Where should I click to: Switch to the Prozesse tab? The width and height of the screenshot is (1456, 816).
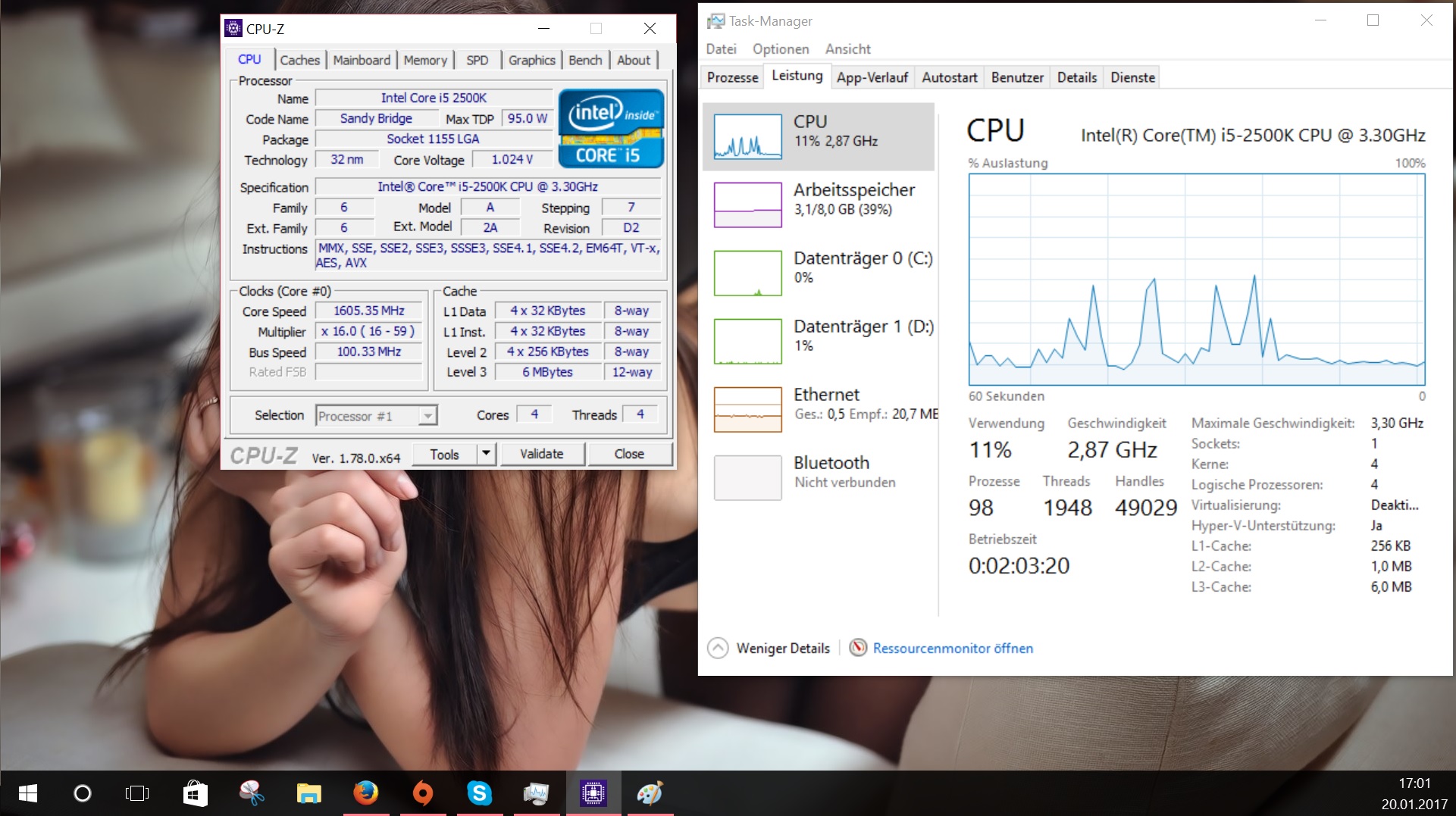pyautogui.click(x=732, y=77)
